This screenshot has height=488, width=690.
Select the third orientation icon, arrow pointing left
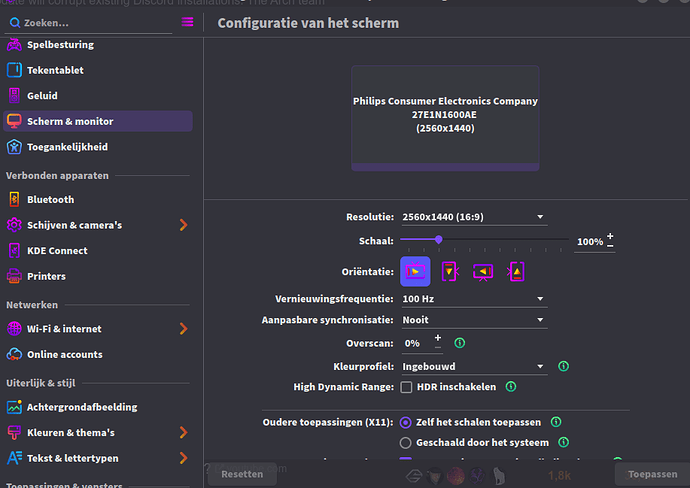(x=483, y=272)
